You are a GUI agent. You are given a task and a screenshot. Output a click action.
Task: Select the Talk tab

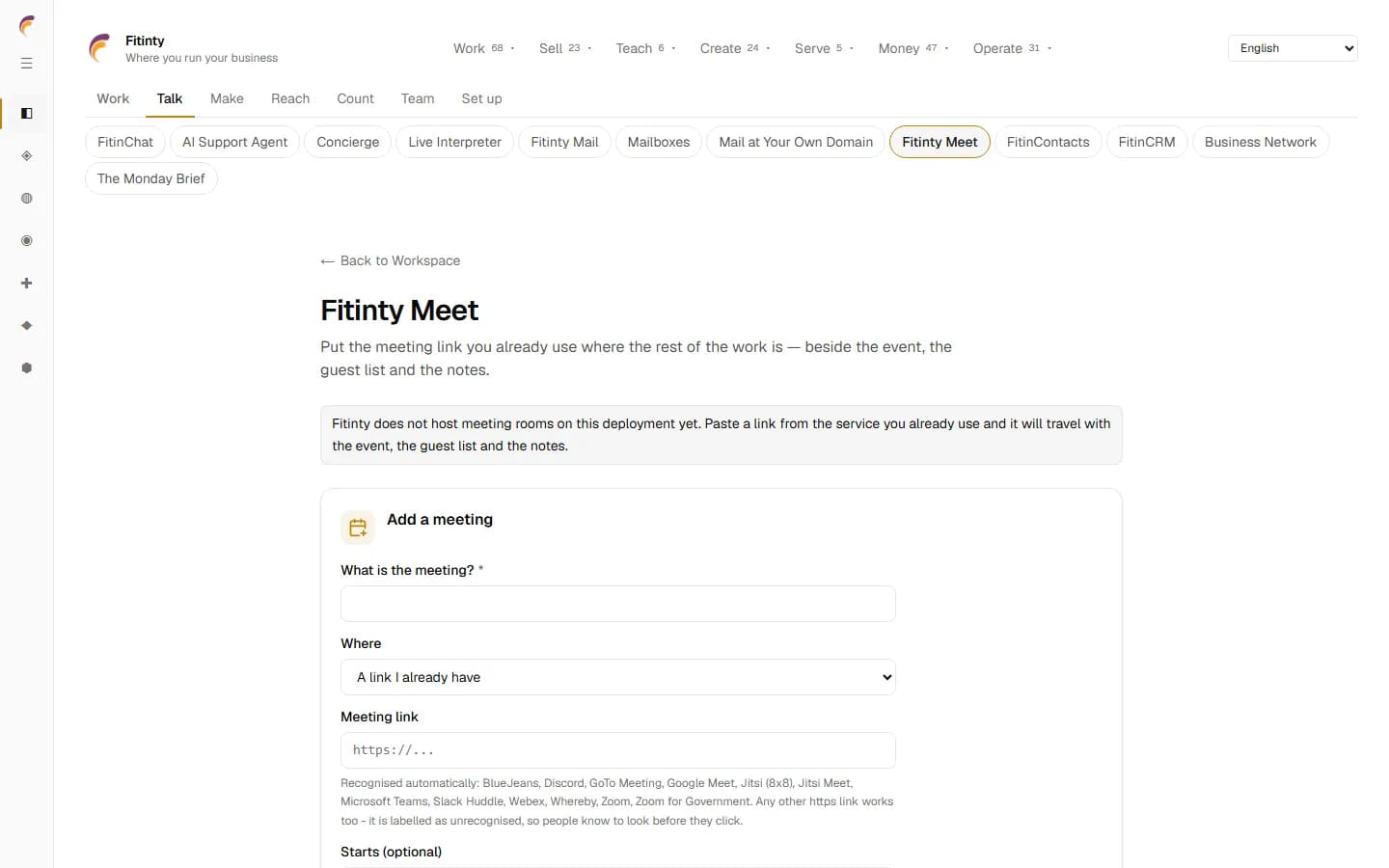(170, 98)
